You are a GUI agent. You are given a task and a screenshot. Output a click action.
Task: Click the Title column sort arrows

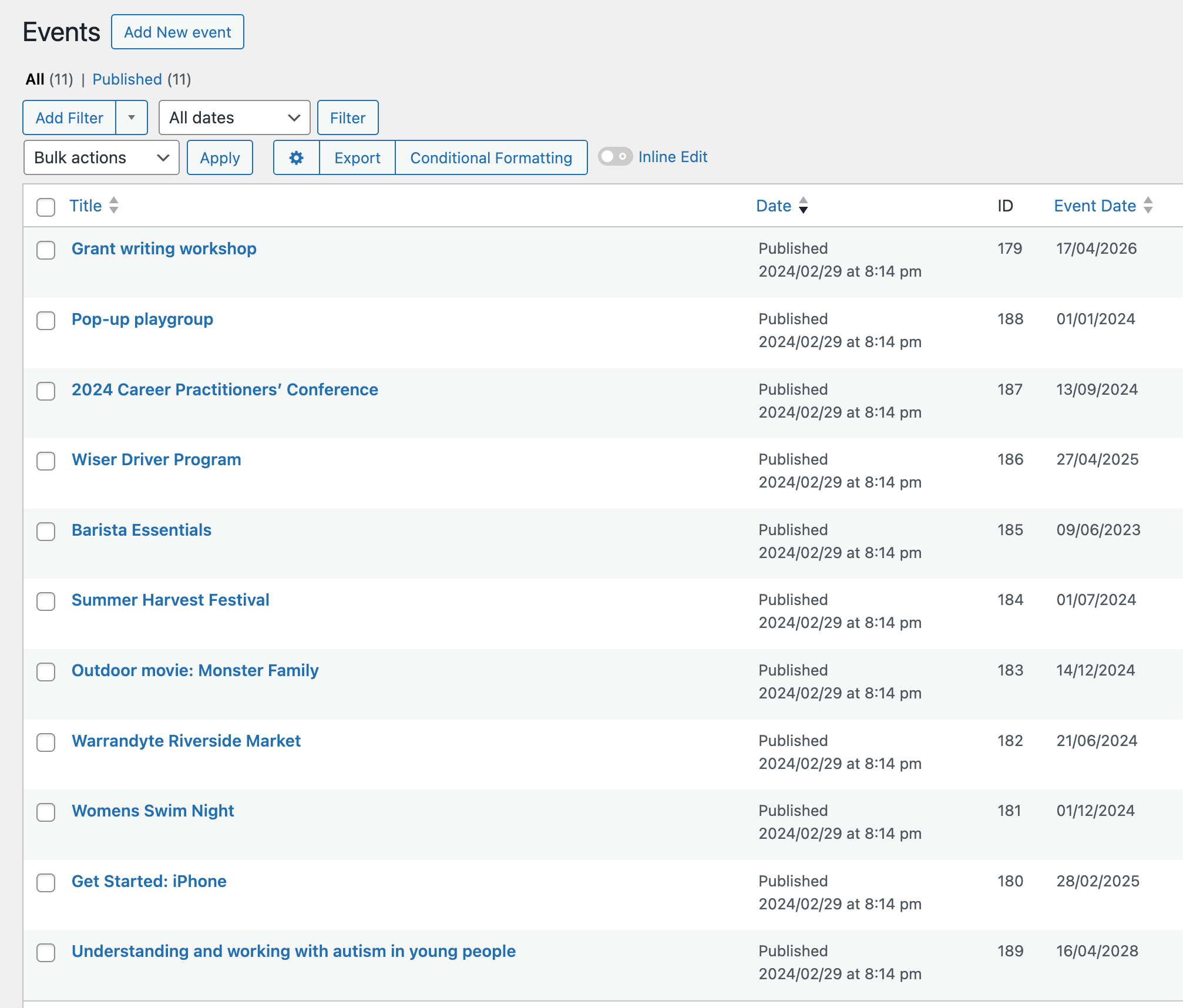[x=114, y=206]
